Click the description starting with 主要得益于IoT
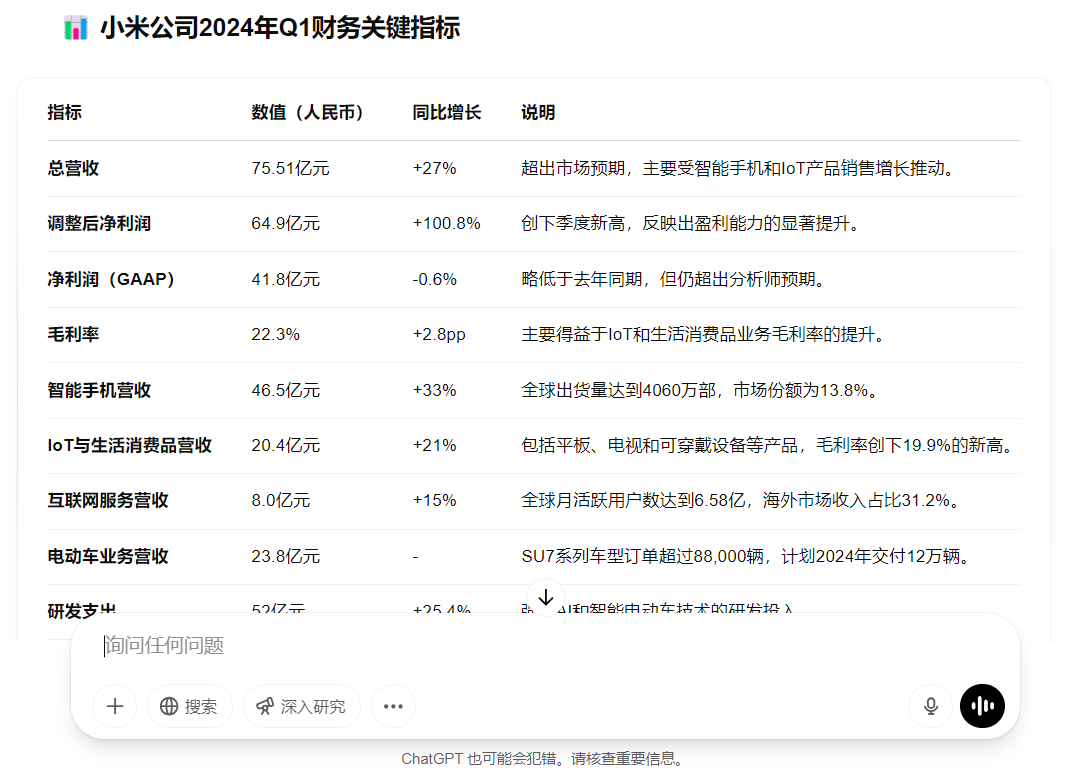Image resolution: width=1071 pixels, height=776 pixels. click(703, 335)
